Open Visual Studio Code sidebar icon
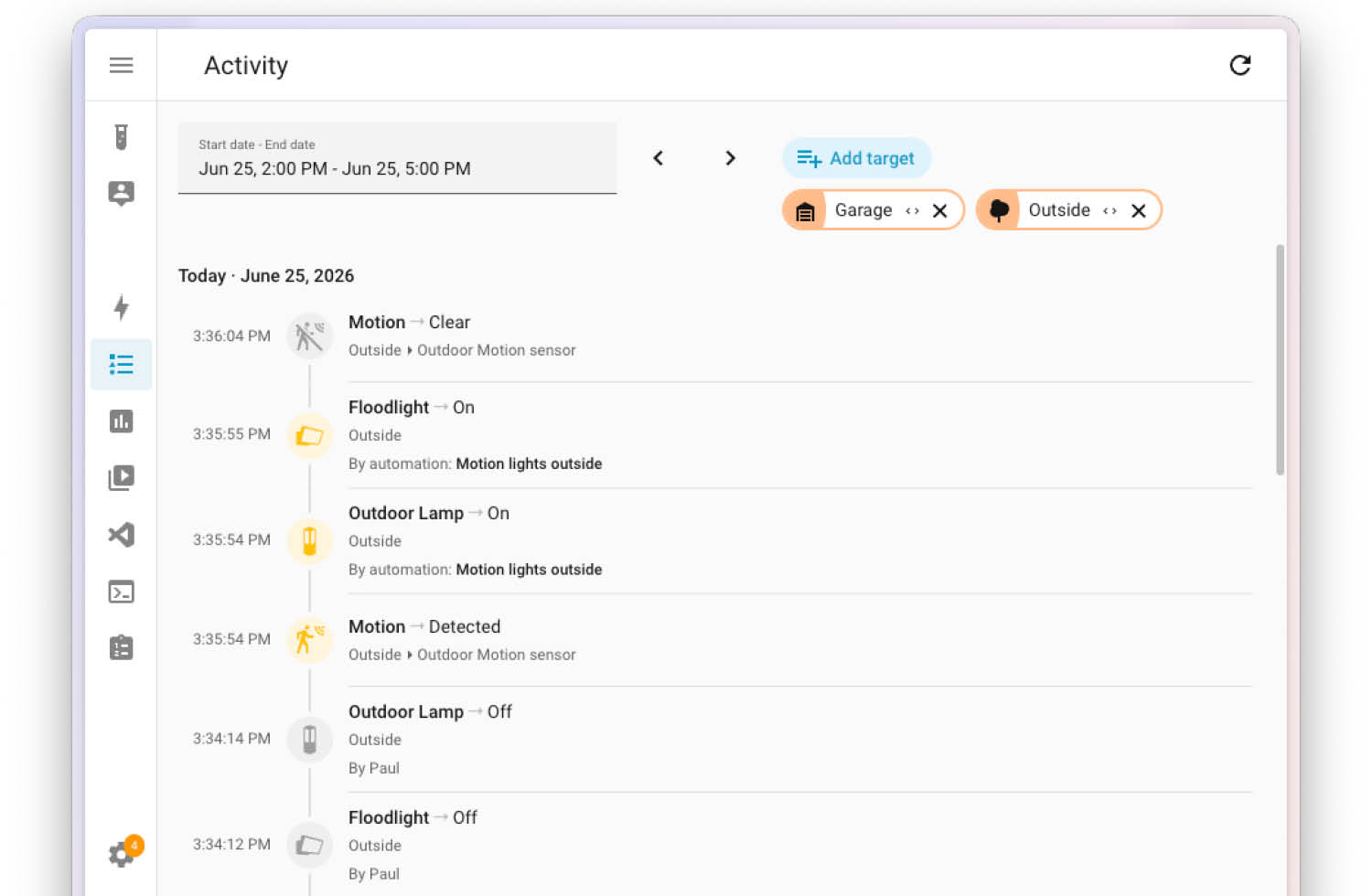 tap(121, 534)
